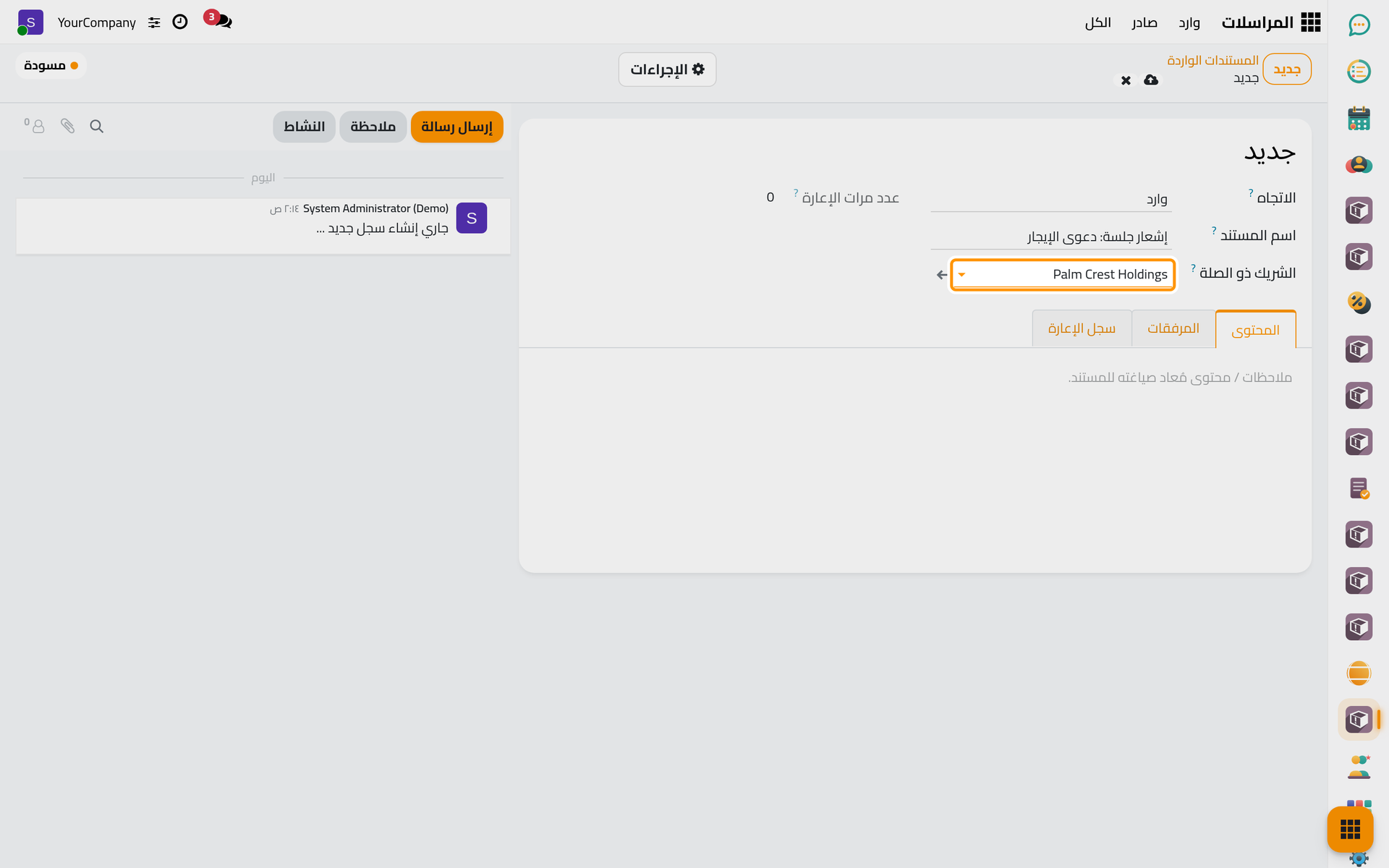Open the activities clock icon
The image size is (1389, 868).
[x=180, y=22]
